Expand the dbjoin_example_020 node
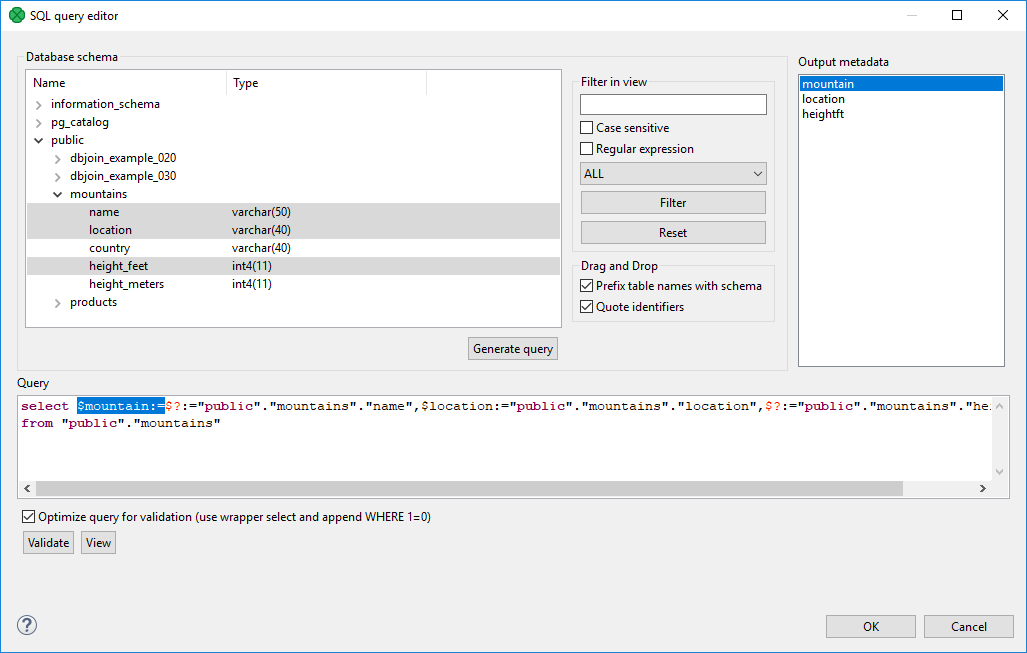 click(57, 157)
